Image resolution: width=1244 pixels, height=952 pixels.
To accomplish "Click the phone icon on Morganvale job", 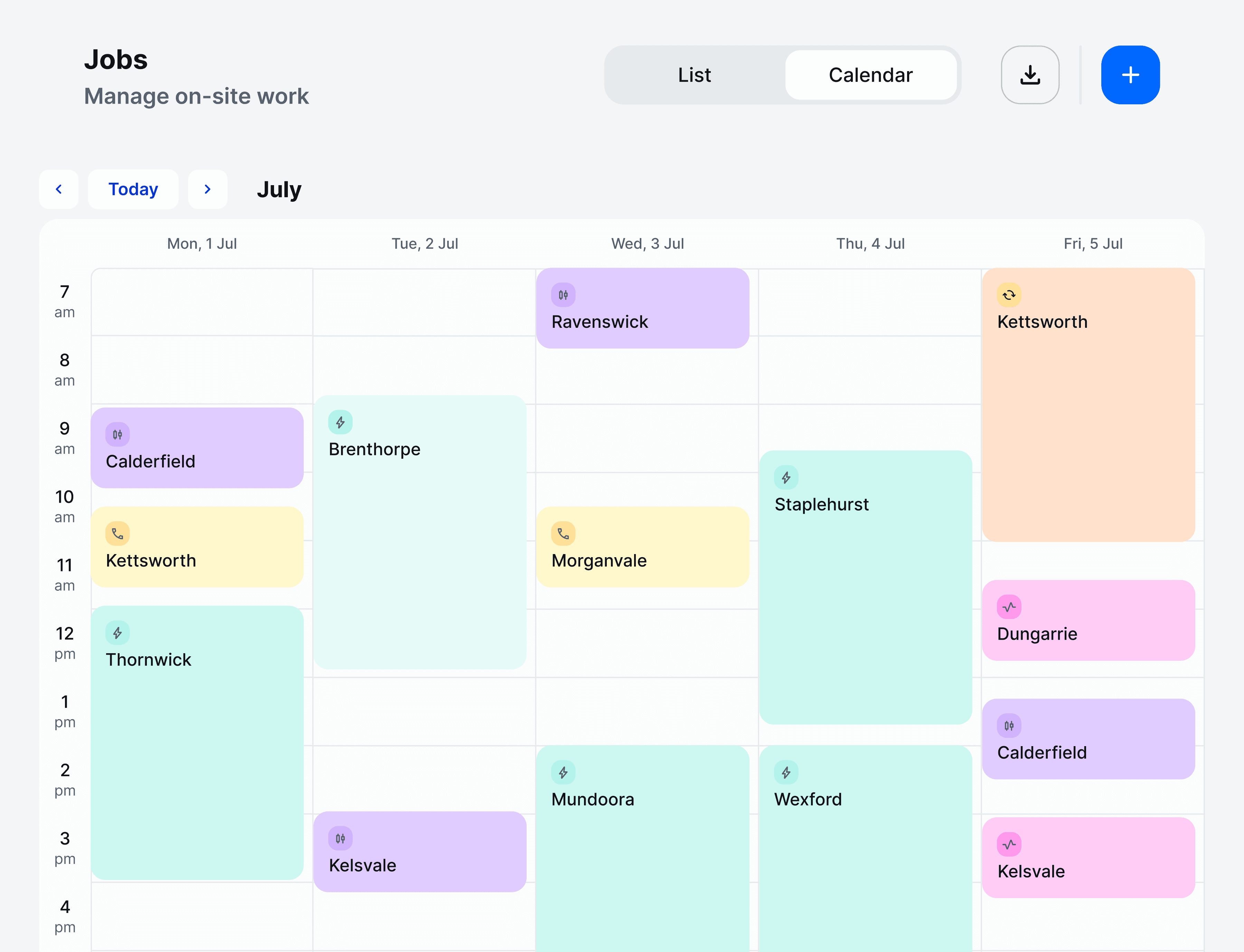I will click(563, 534).
